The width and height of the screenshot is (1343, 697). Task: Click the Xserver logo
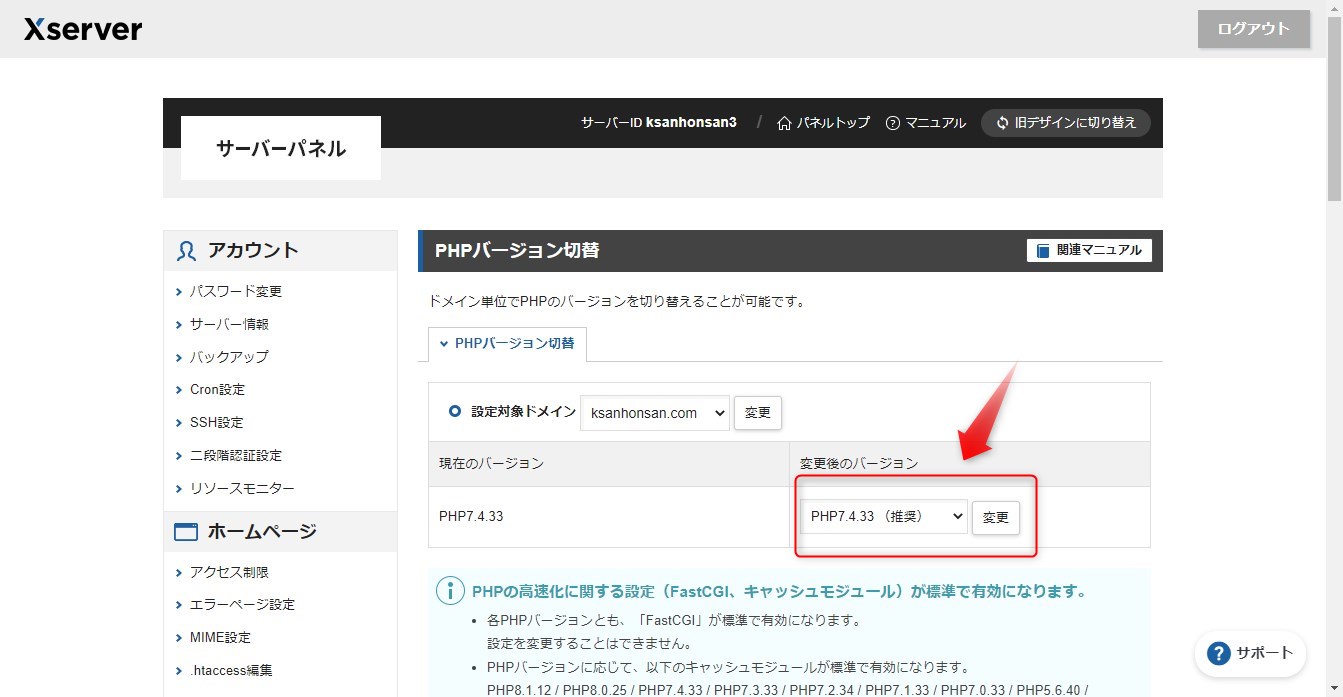[82, 28]
